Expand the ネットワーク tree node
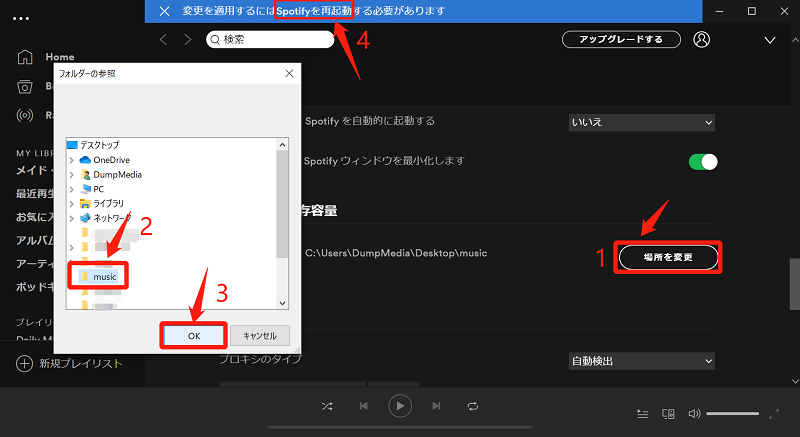Viewport: 800px width, 437px height. (x=72, y=218)
